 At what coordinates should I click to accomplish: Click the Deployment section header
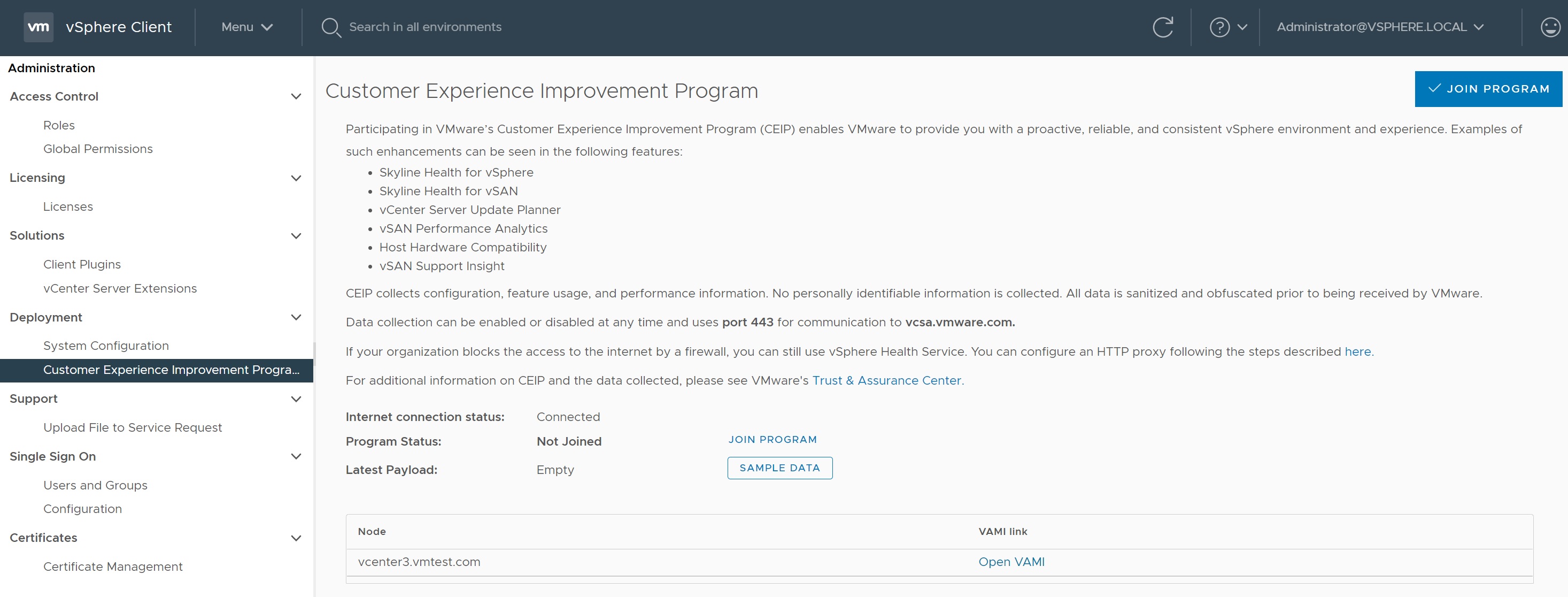(x=45, y=317)
